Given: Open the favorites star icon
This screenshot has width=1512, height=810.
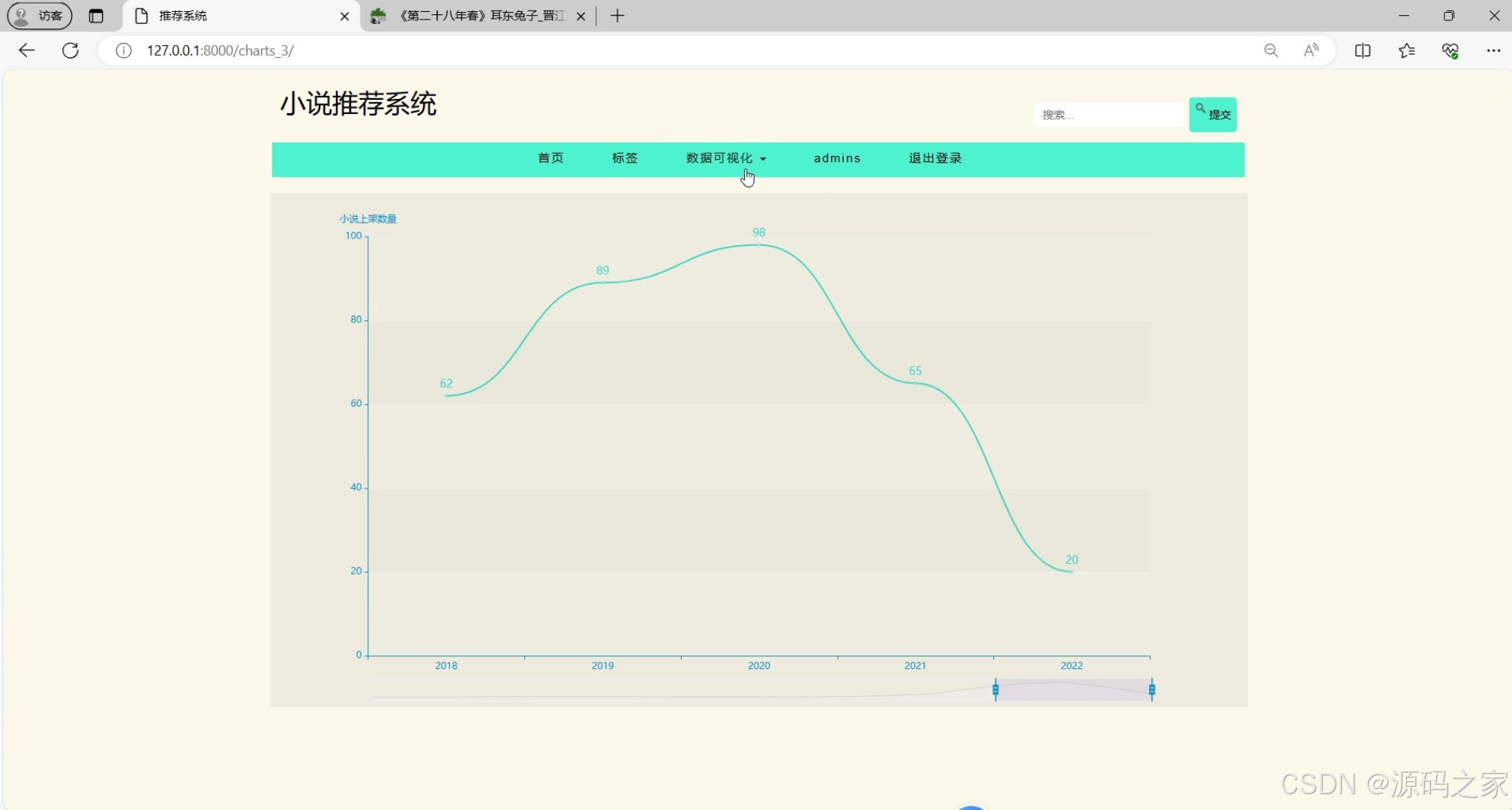Looking at the screenshot, I should [x=1406, y=50].
